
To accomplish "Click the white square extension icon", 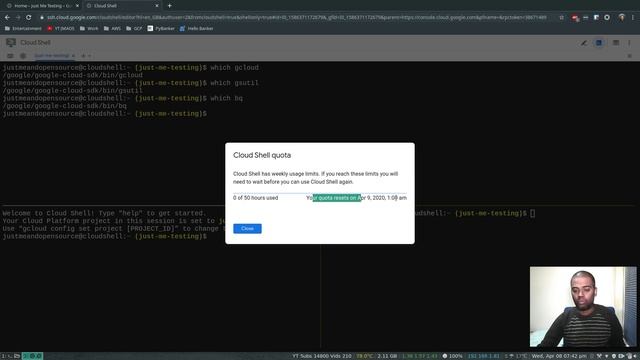I will click(596, 18).
